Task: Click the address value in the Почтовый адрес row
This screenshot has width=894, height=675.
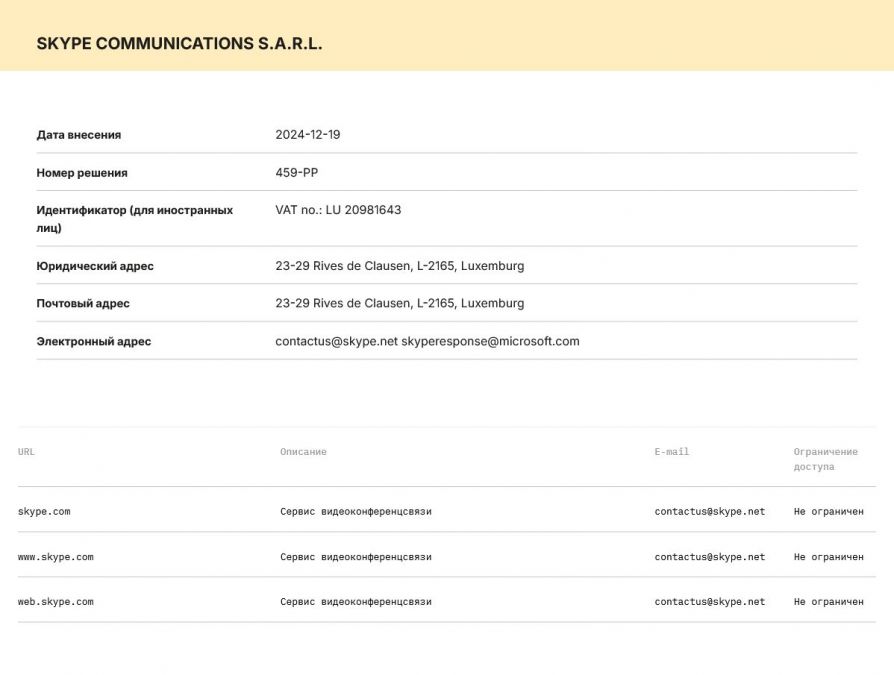Action: point(400,303)
